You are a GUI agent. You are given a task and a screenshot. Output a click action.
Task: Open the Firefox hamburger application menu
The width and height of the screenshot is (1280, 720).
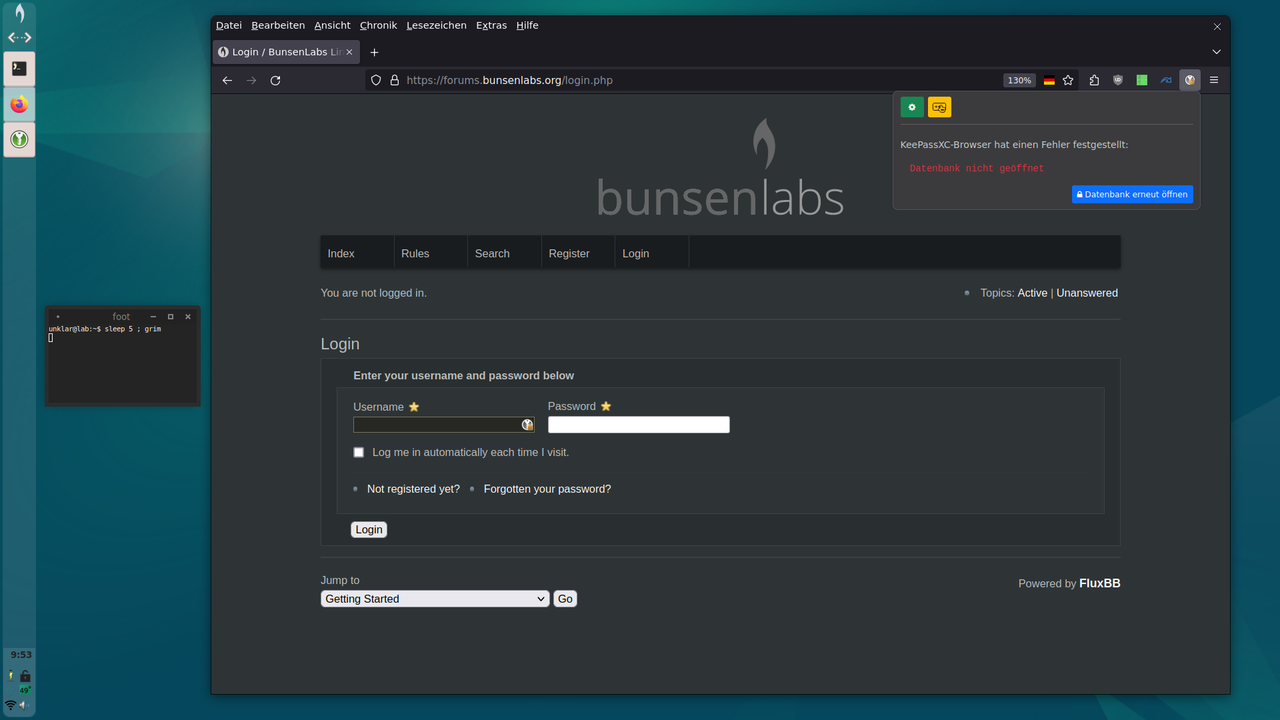pos(1214,80)
